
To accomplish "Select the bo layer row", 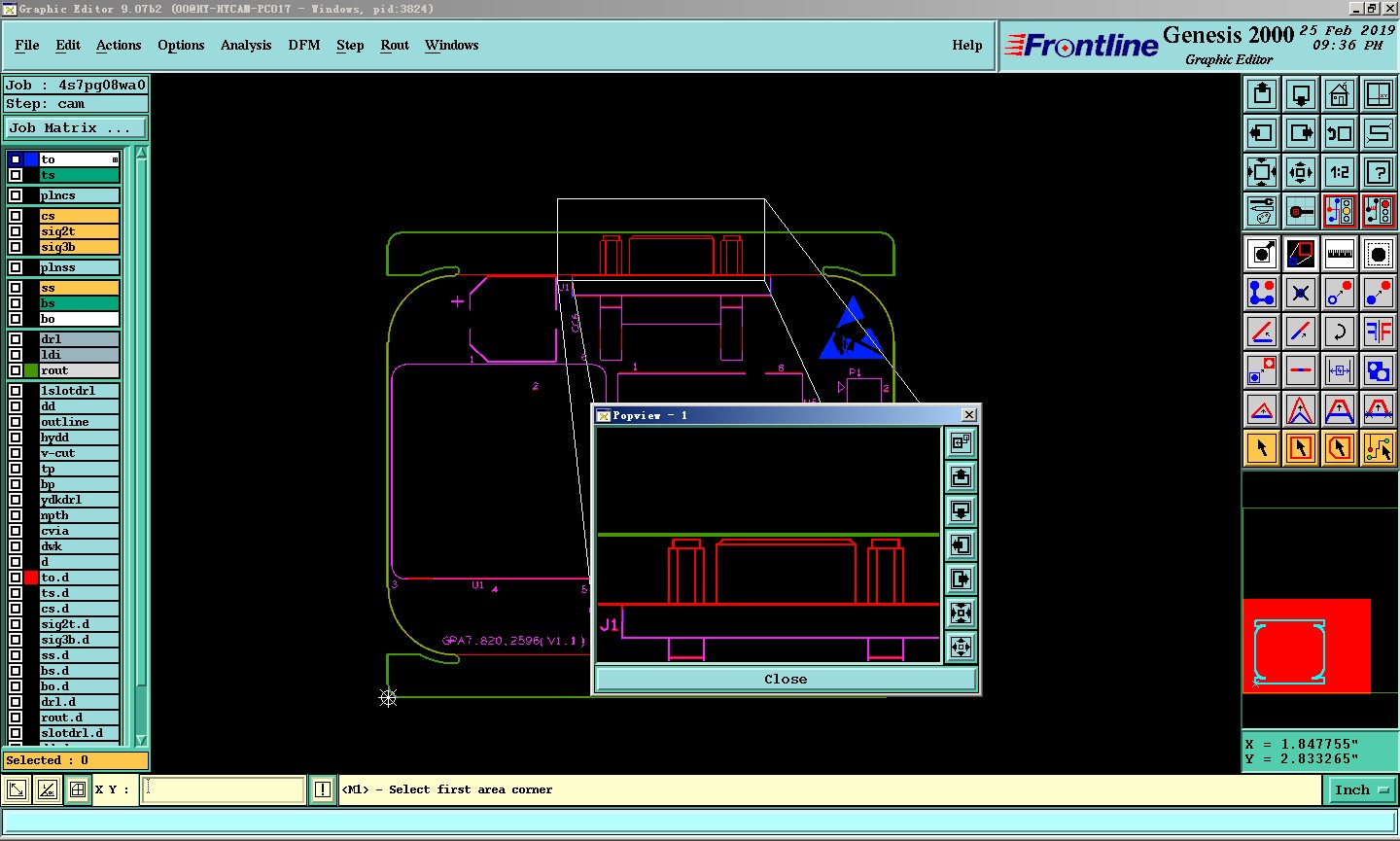I will (80, 319).
